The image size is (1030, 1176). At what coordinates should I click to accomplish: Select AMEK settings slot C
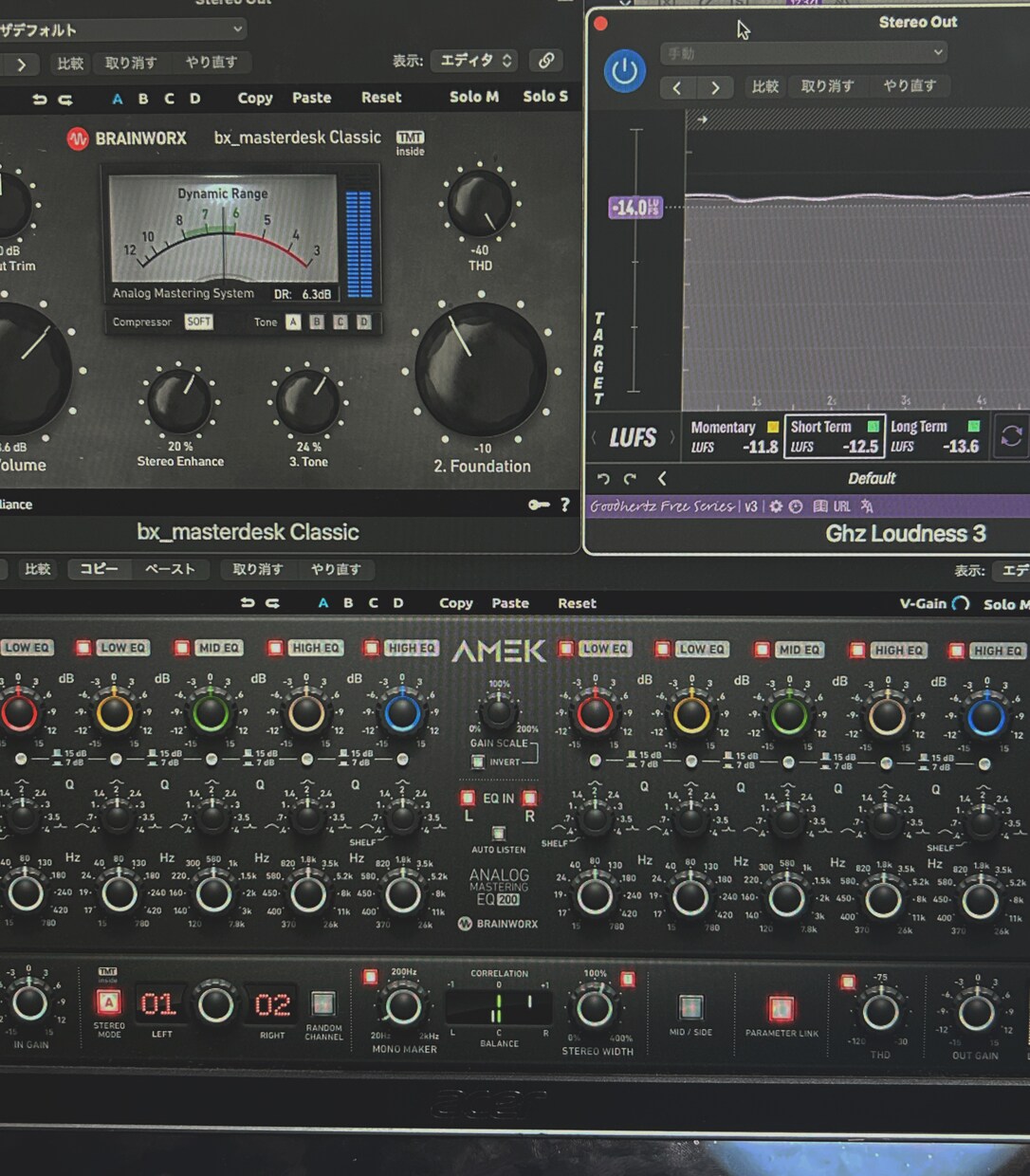[373, 603]
